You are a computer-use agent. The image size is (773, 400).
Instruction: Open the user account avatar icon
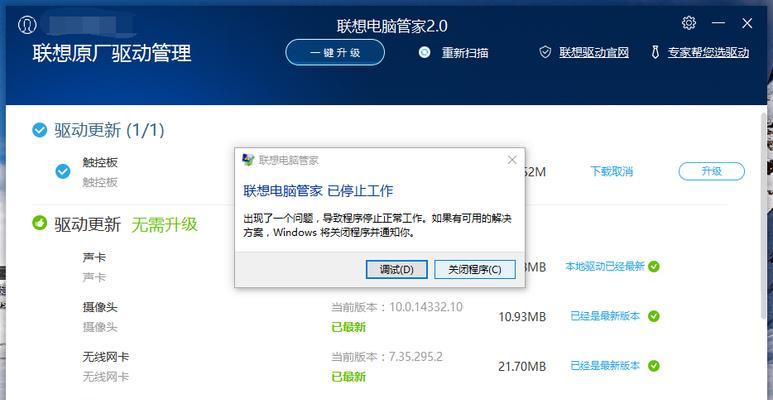coord(27,25)
